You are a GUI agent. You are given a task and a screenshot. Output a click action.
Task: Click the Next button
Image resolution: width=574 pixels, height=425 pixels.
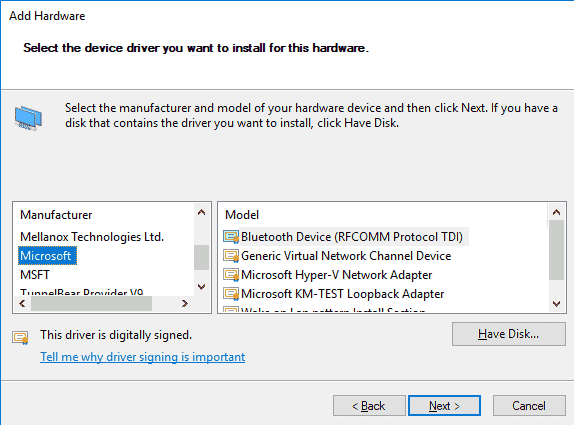click(x=444, y=406)
